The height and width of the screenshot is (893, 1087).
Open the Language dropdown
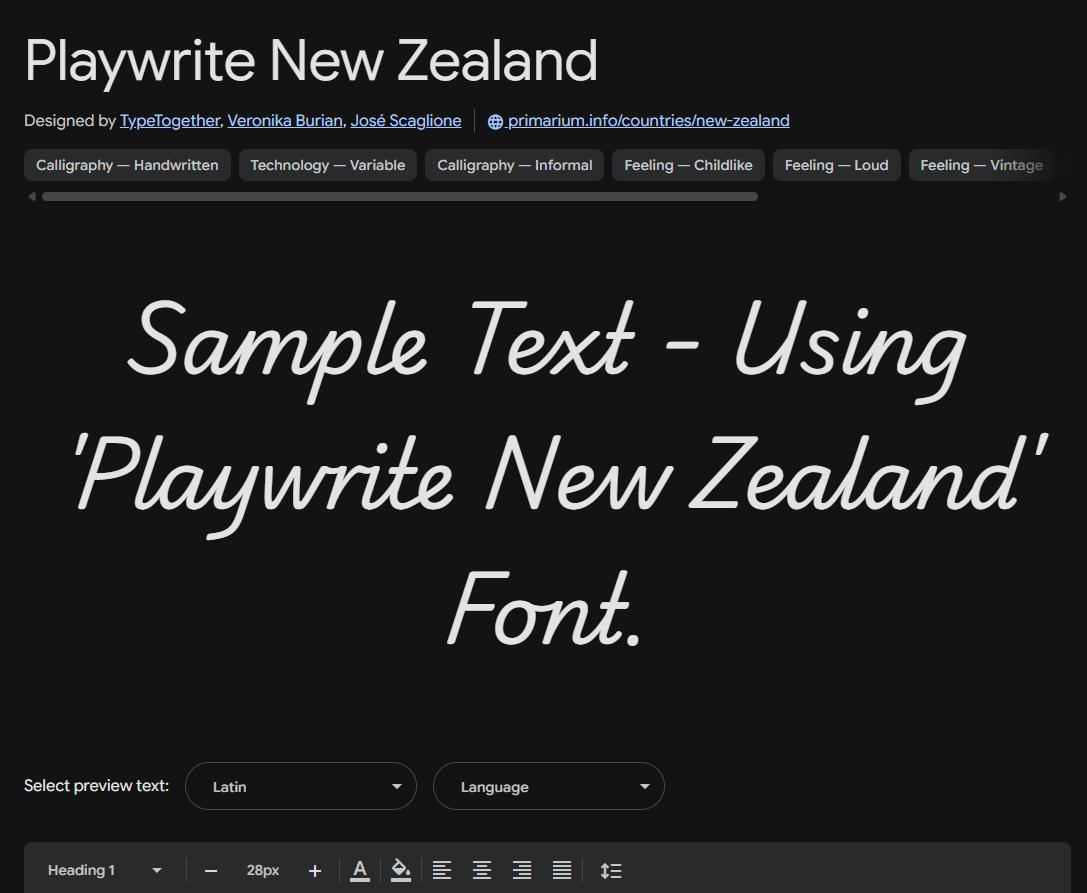pyautogui.click(x=548, y=786)
